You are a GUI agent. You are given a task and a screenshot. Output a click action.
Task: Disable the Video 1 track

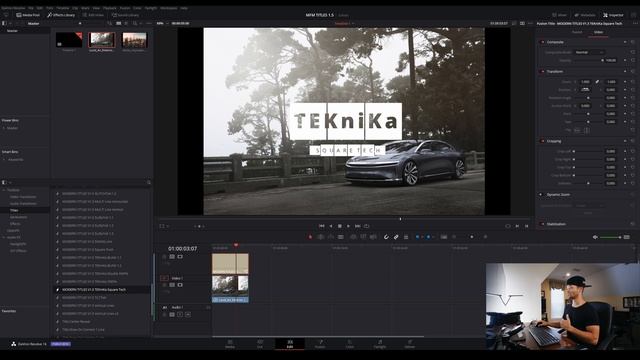click(180, 285)
